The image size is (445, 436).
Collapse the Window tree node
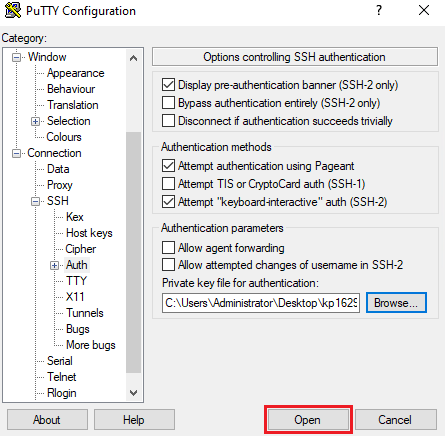pyautogui.click(x=16, y=57)
